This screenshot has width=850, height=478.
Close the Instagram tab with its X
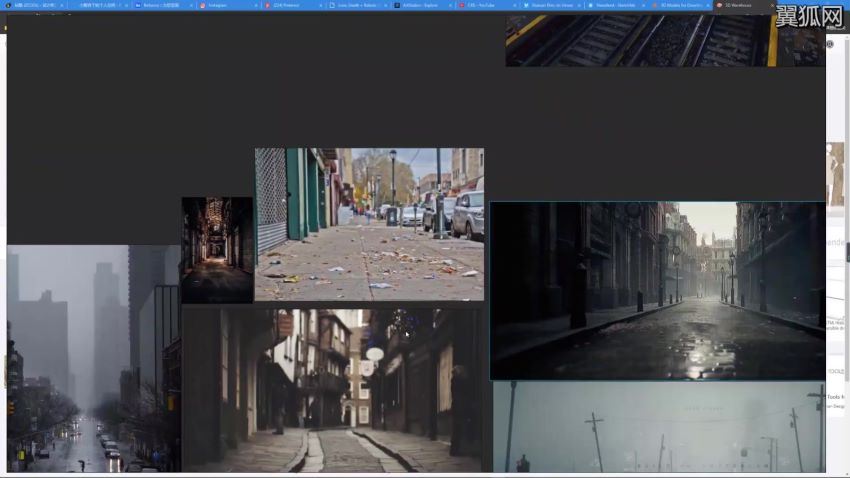(x=257, y=5)
